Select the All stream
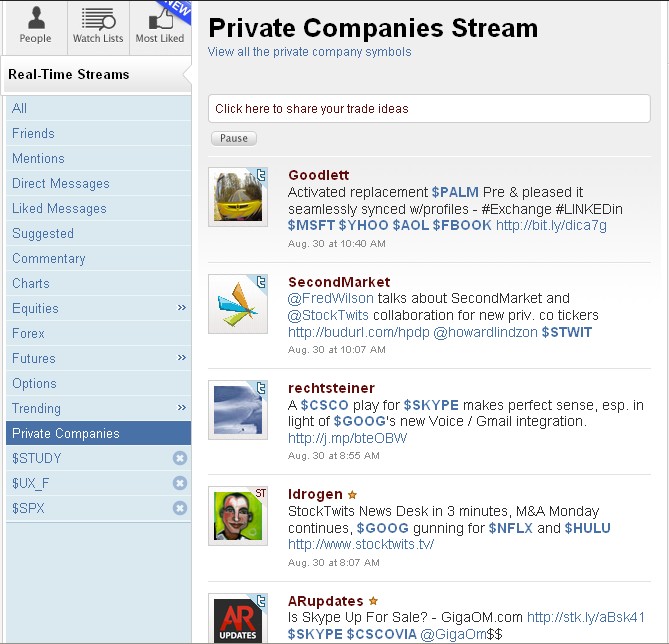The height and width of the screenshot is (644, 669). pos(99,108)
